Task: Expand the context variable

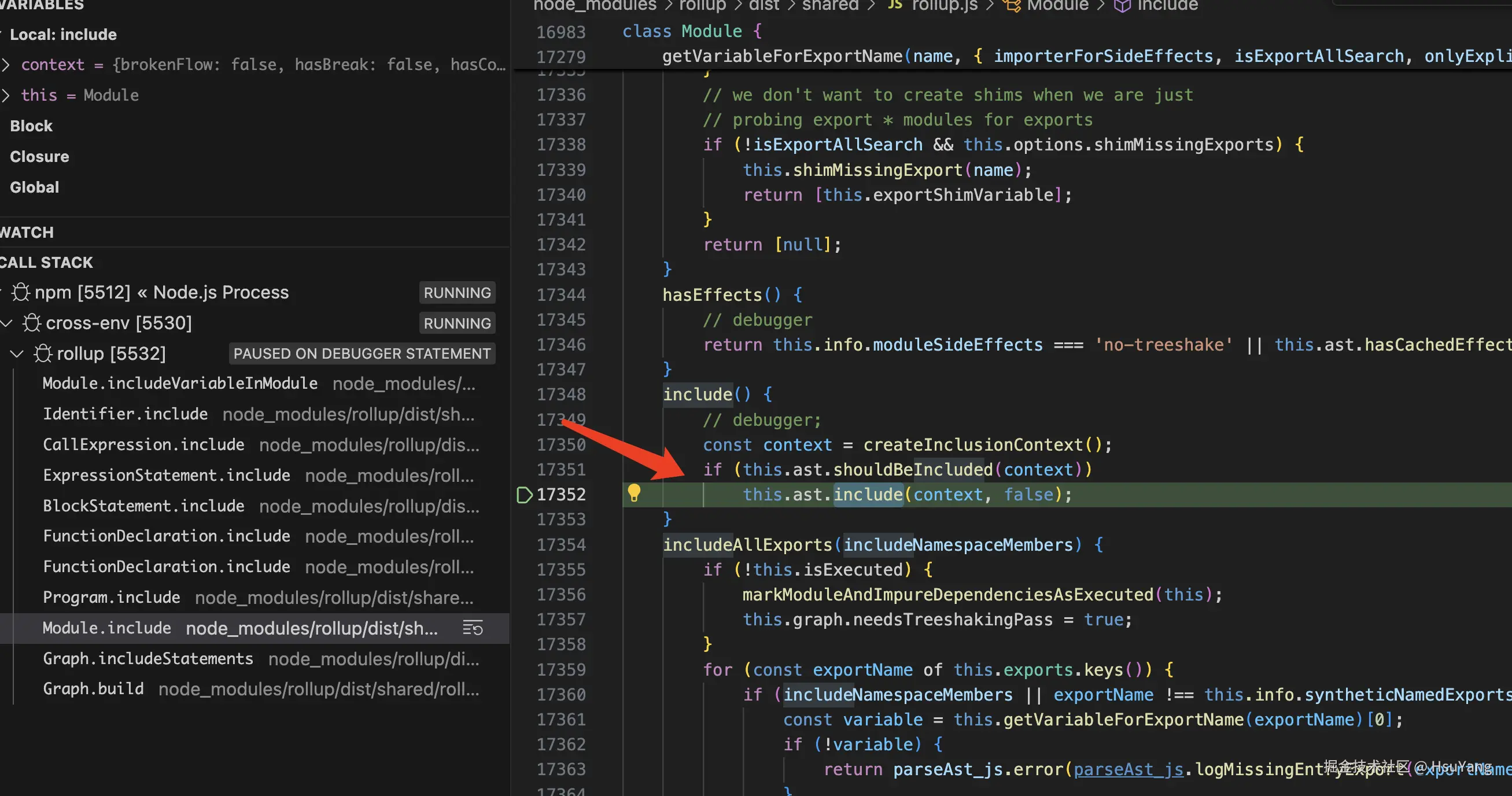Action: [x=6, y=65]
